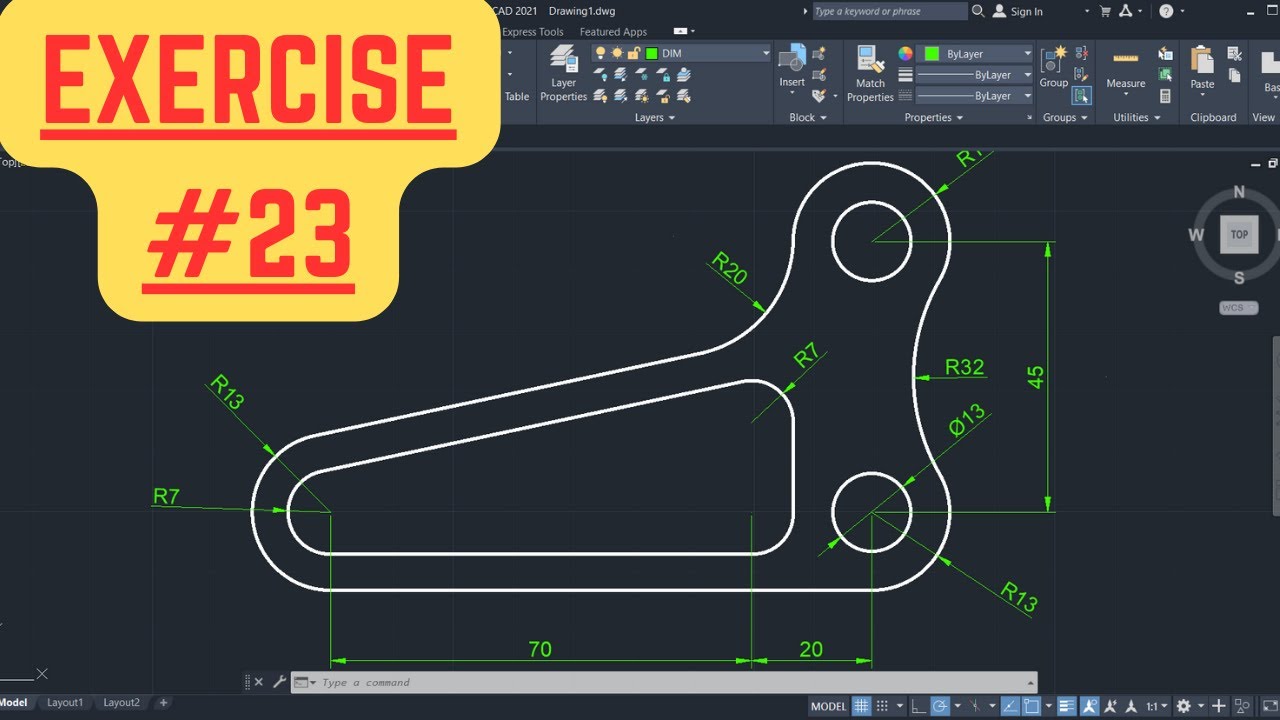The width and height of the screenshot is (1280, 720).
Task: Click the green ByLayer color swatch
Action: pos(932,54)
